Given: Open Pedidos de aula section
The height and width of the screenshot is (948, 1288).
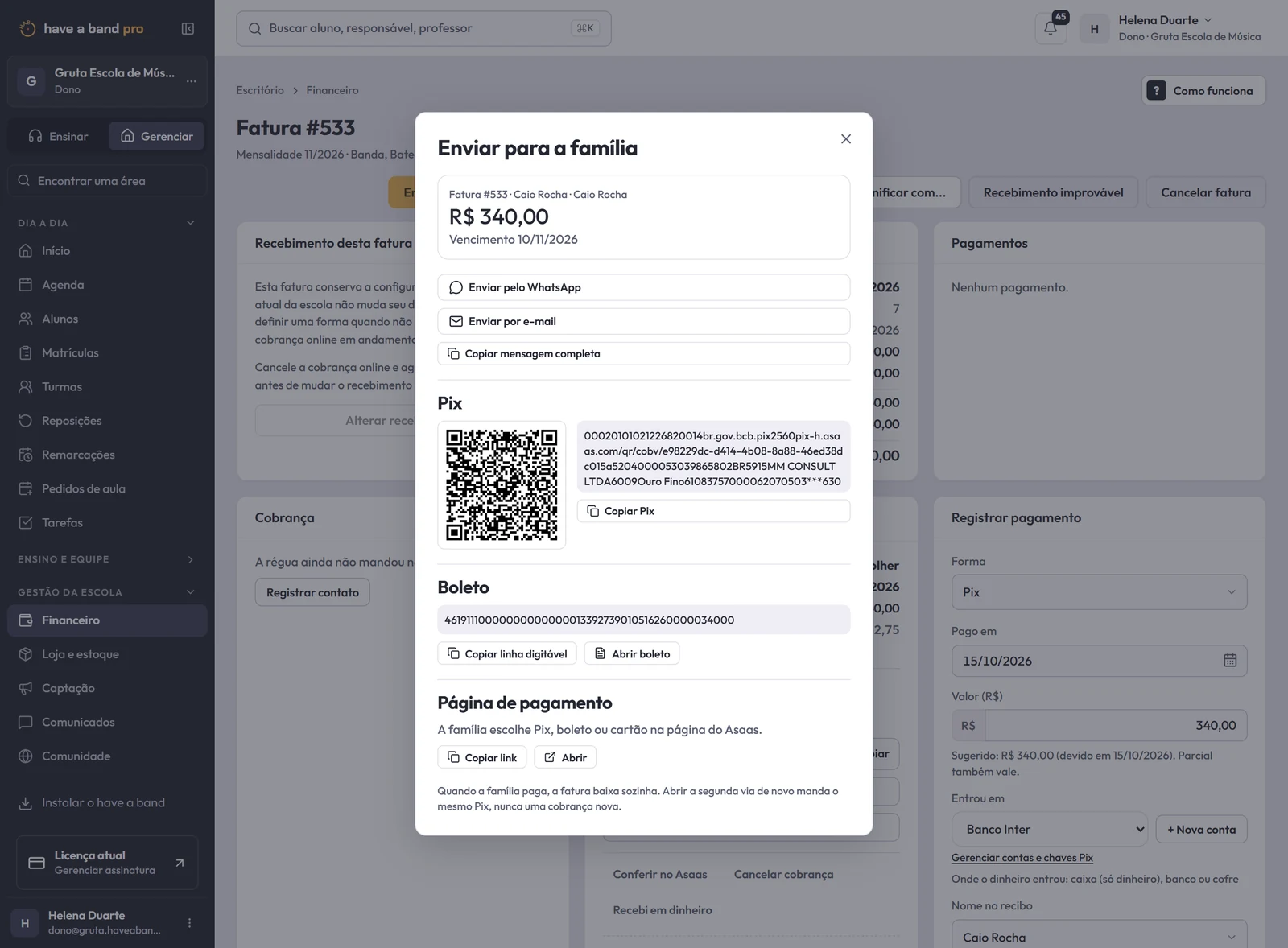Looking at the screenshot, I should 107,488.
